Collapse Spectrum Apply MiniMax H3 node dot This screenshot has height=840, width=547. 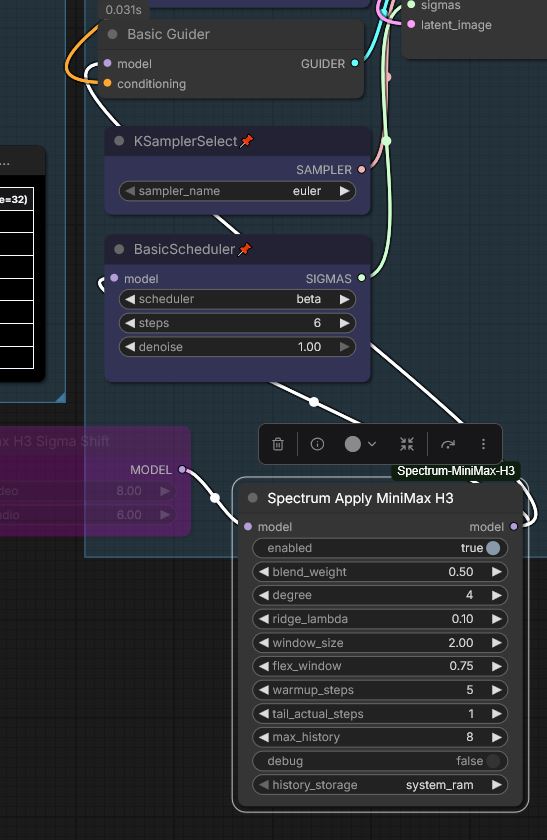click(x=253, y=498)
